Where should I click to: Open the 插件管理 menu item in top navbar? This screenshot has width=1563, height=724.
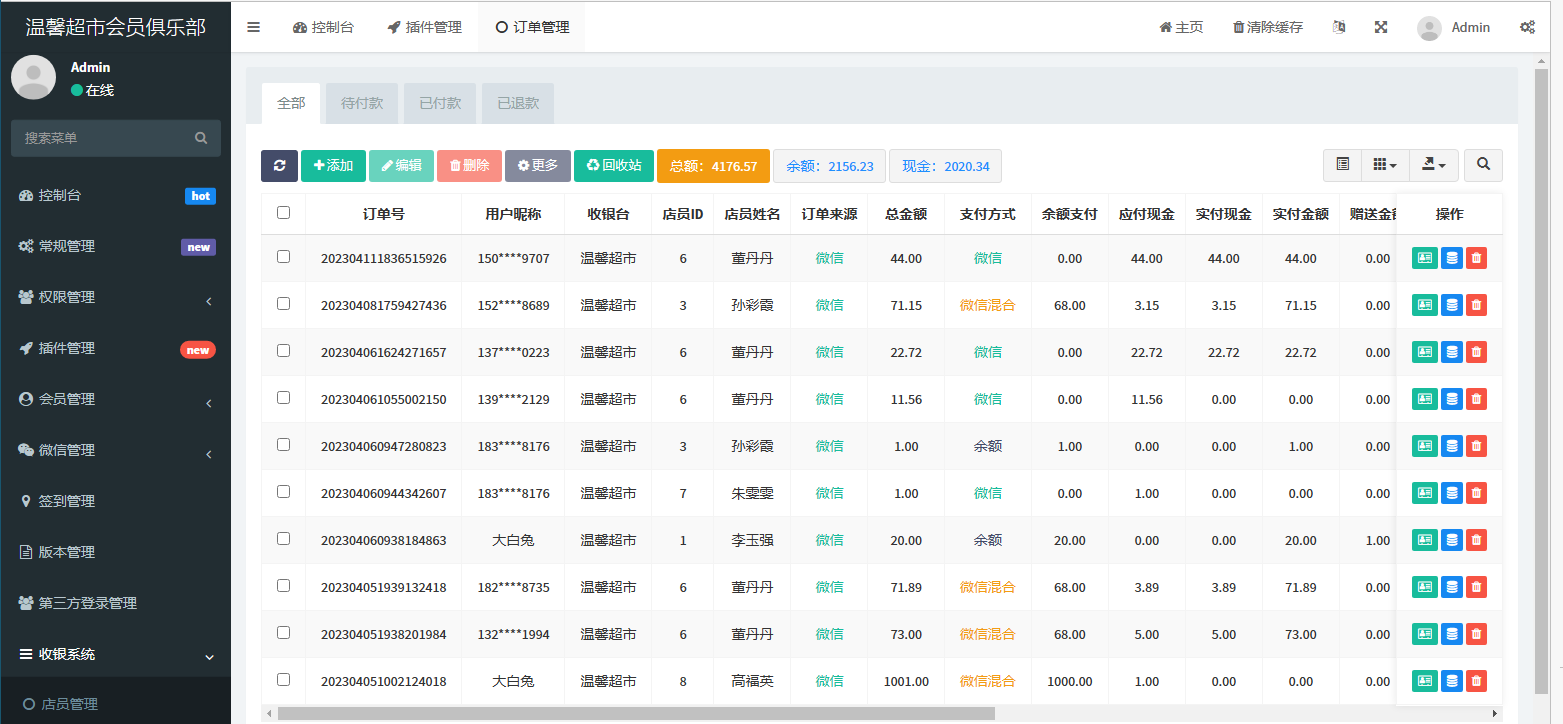[424, 27]
